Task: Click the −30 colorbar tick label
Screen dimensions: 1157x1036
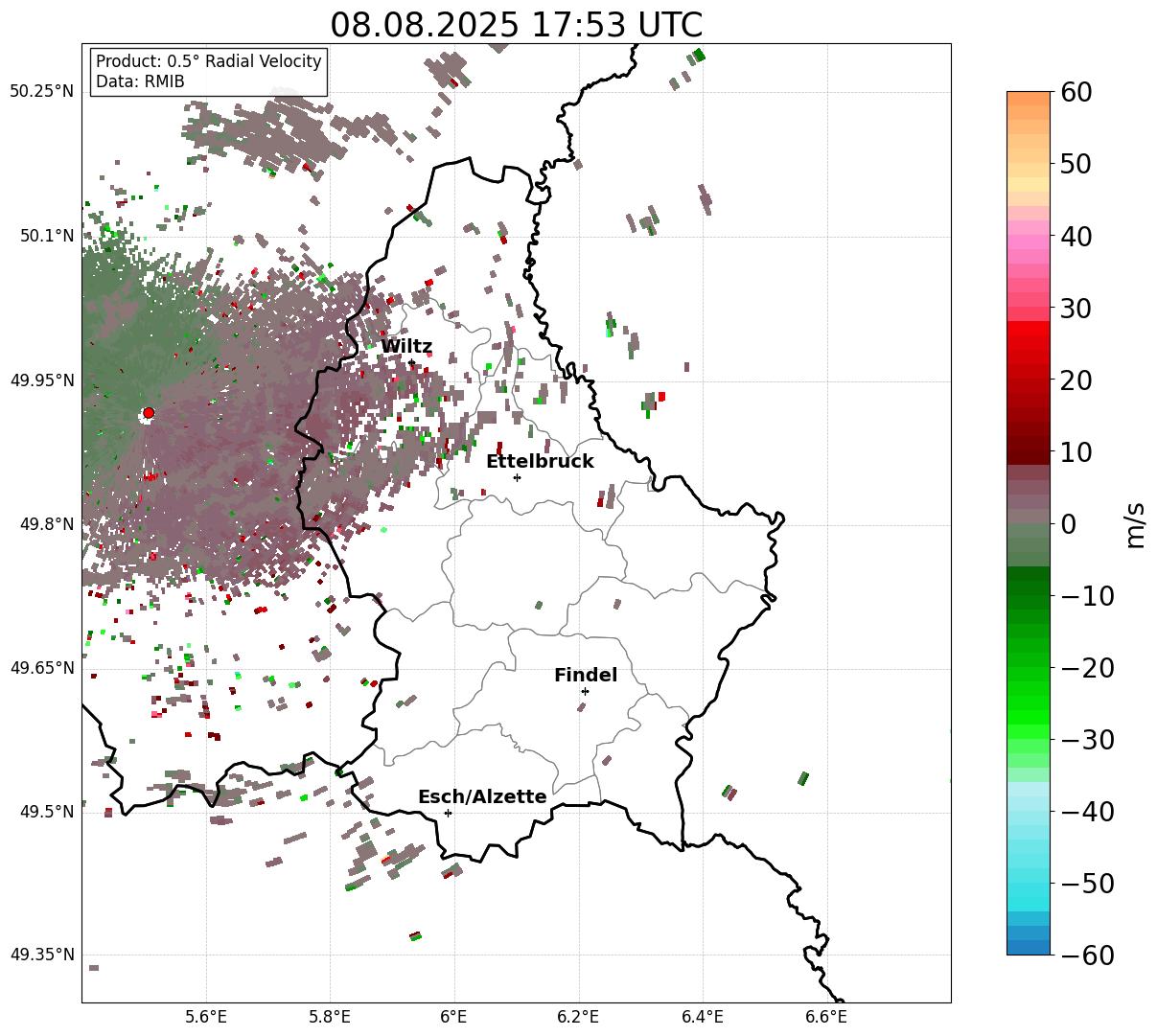Action: (x=1087, y=739)
